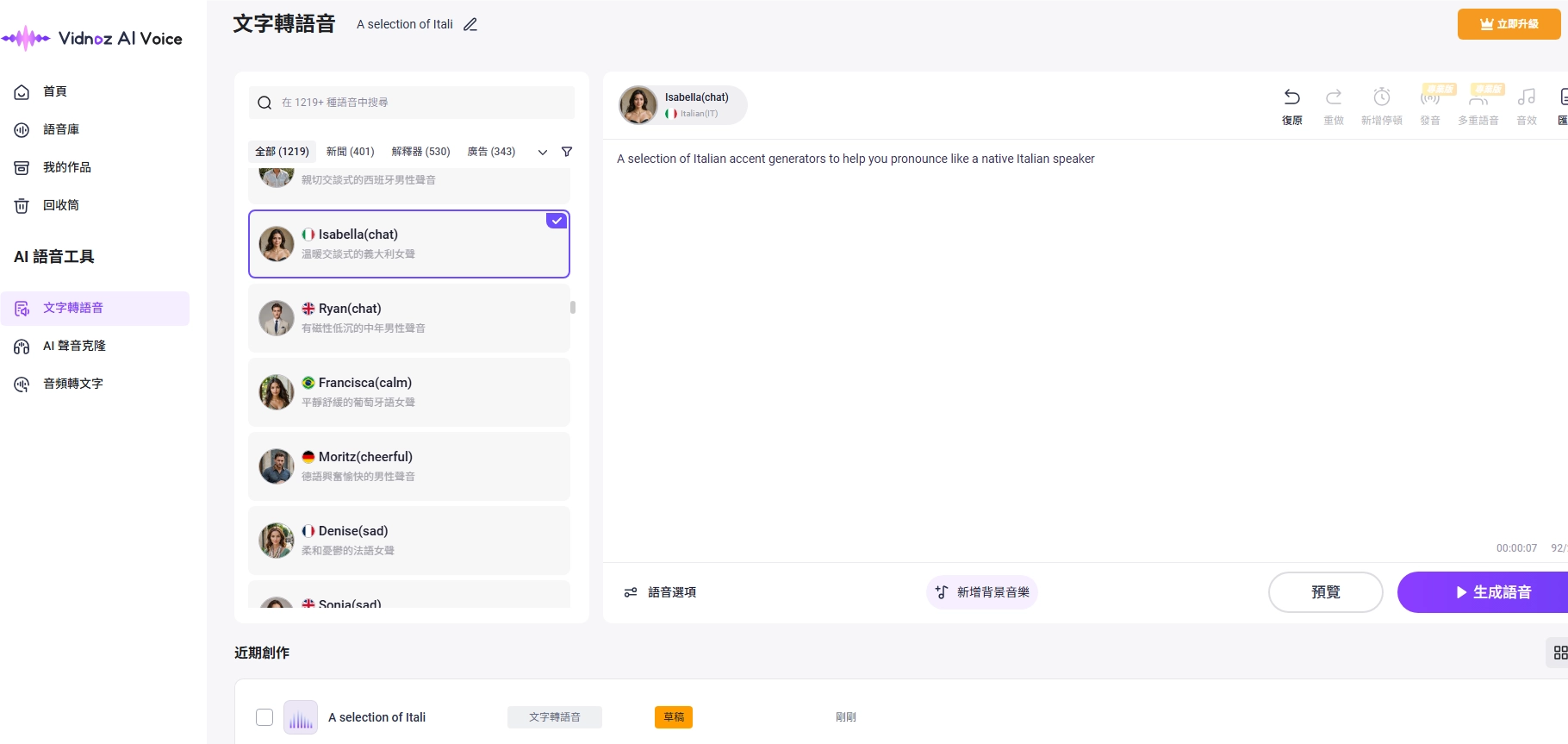The width and height of the screenshot is (1568, 744).
Task: Select the 新聞 (401) category tab
Action: 350,152
